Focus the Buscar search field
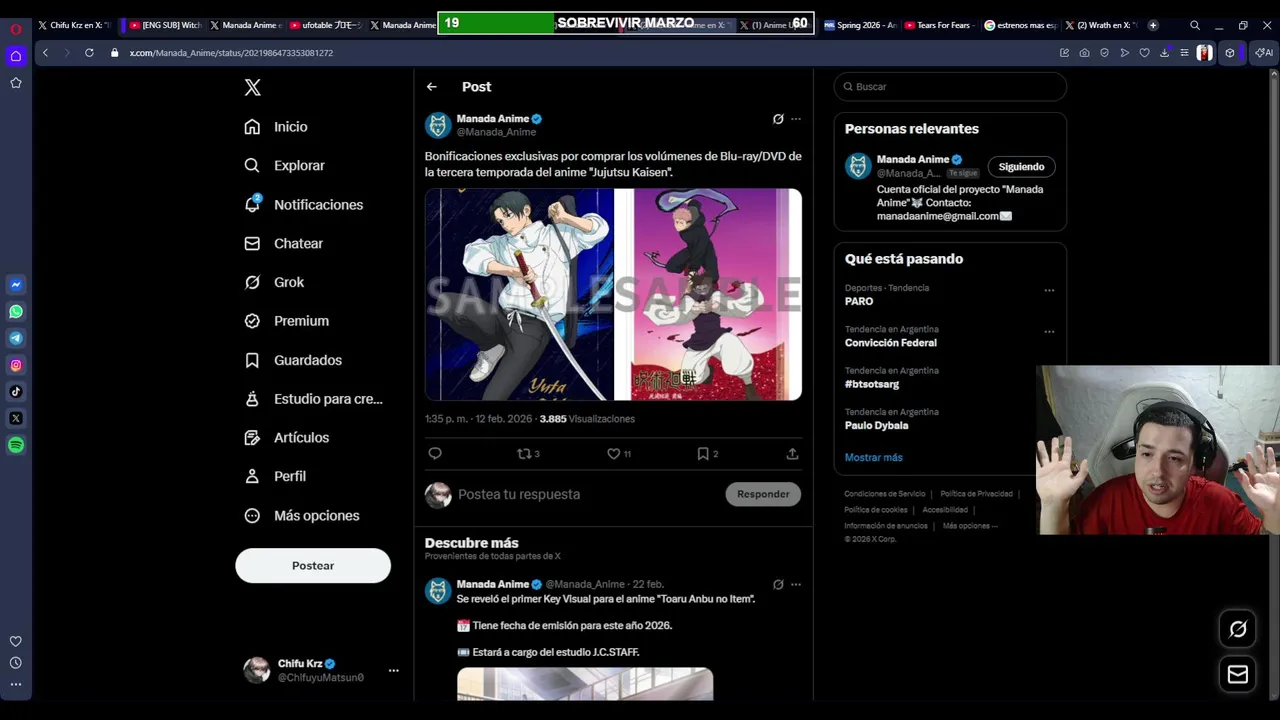This screenshot has height=720, width=1280. pyautogui.click(x=950, y=87)
